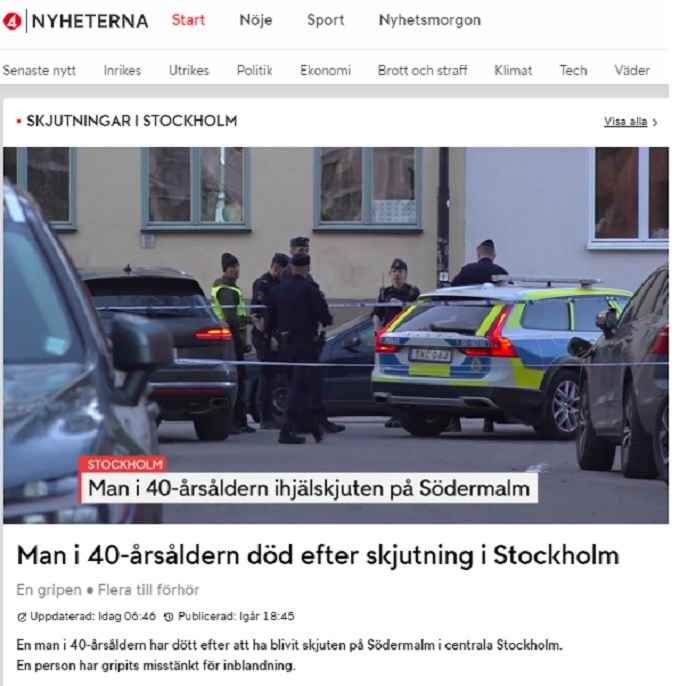Open headline about skjutning i Stockholm
Viewport: 688px width, 686px height.
pyautogui.click(x=318, y=555)
